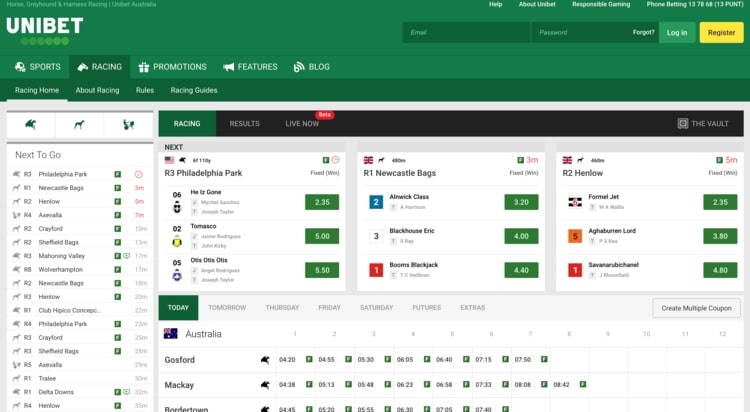Click the Australia flag icon
750x412 pixels.
pos(170,334)
